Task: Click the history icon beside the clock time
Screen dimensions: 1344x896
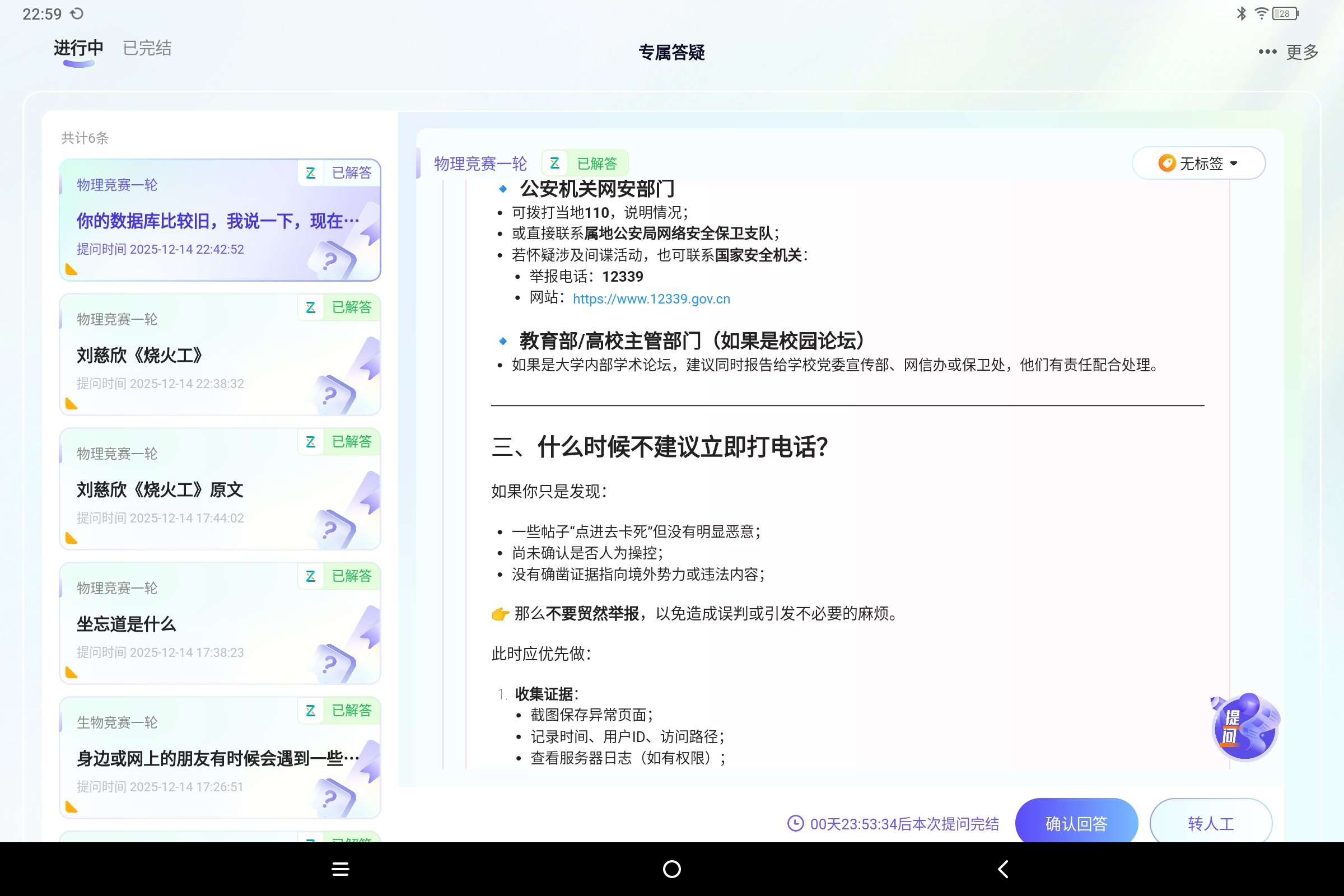Action: (77, 12)
